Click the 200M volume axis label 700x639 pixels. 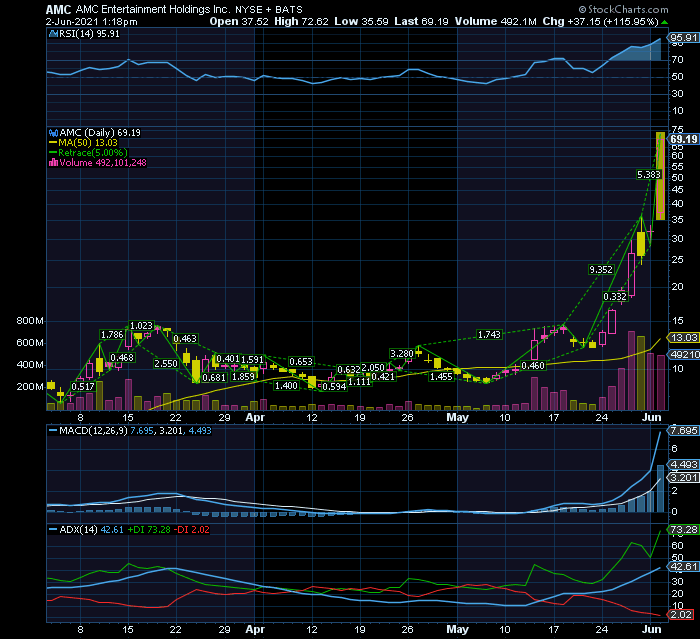tap(30, 387)
